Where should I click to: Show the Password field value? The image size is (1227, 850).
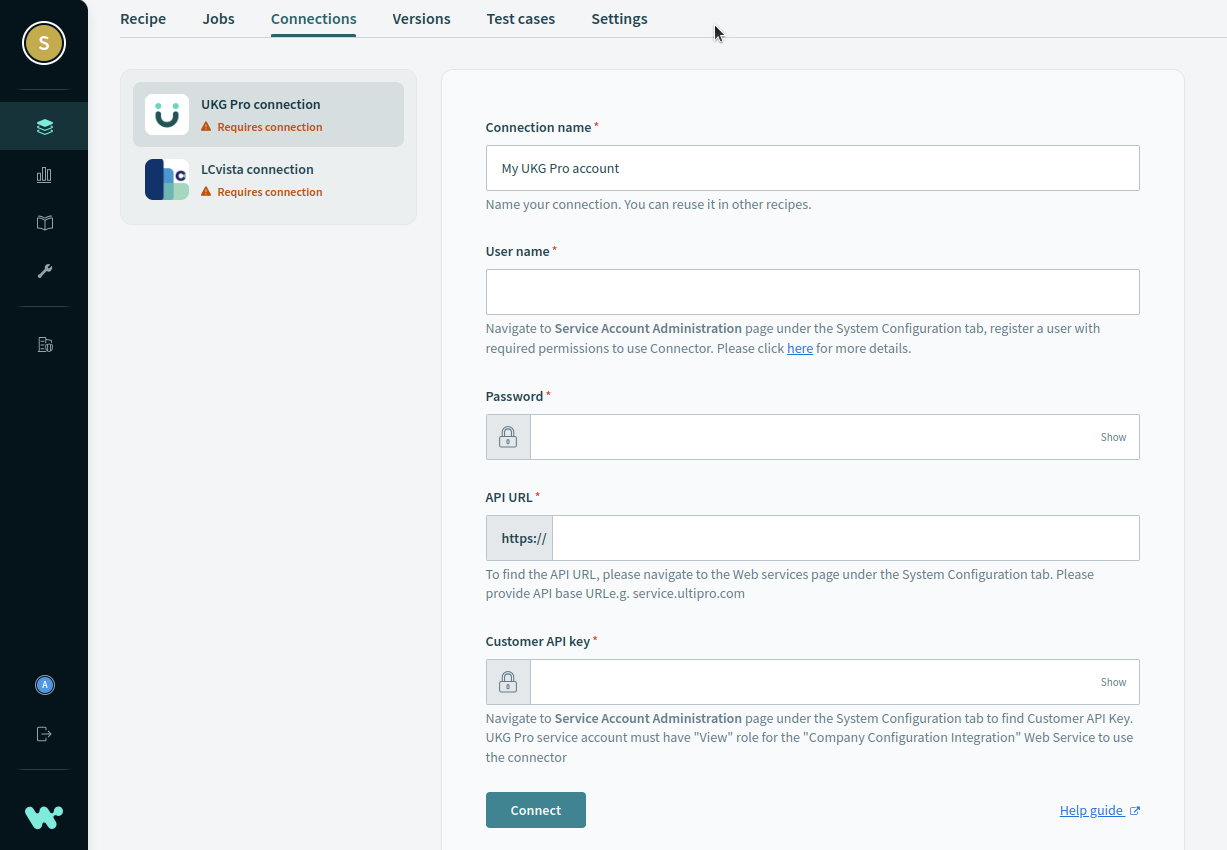(1113, 437)
